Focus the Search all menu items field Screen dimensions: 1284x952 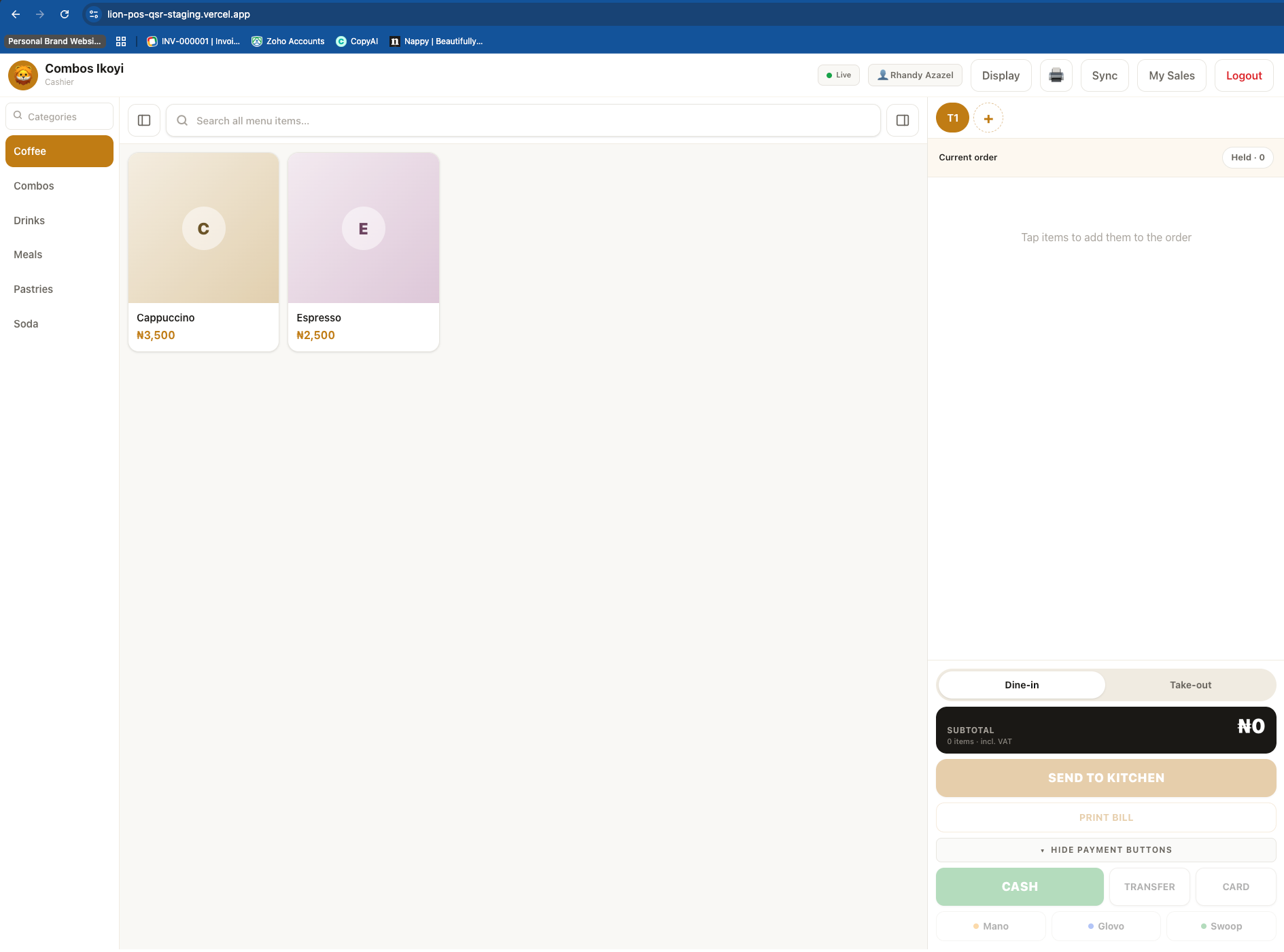[x=523, y=120]
